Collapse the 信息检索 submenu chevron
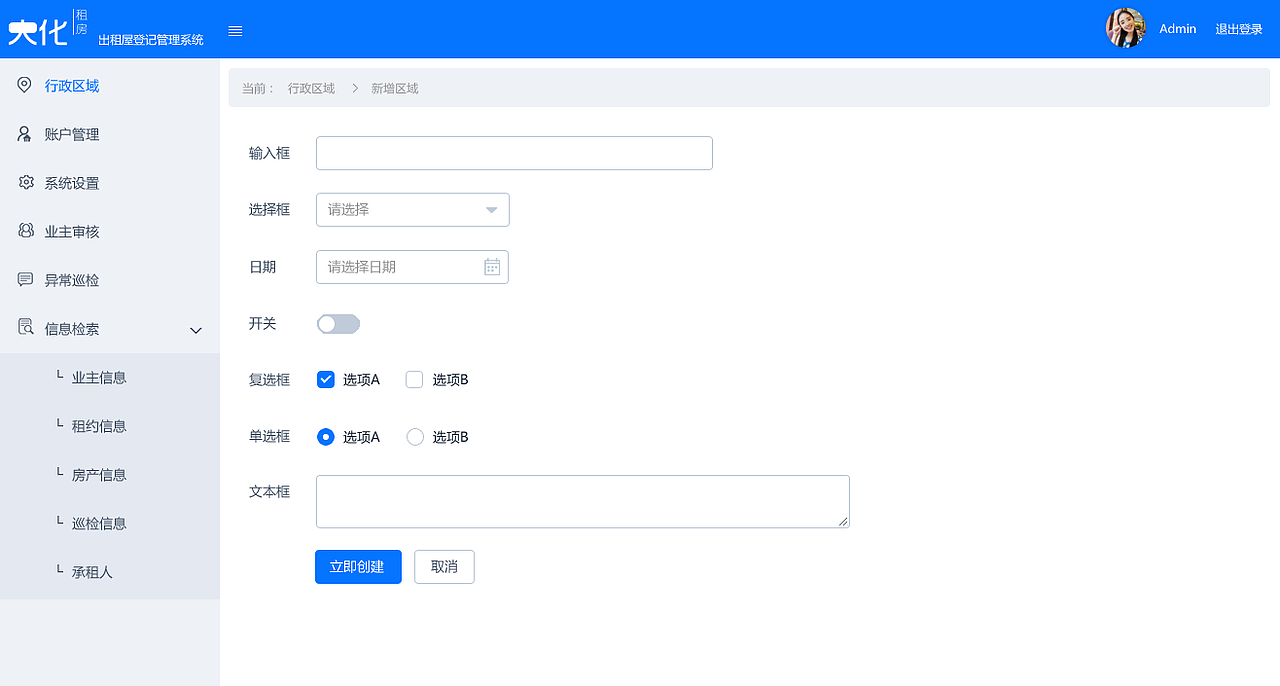 click(x=195, y=330)
